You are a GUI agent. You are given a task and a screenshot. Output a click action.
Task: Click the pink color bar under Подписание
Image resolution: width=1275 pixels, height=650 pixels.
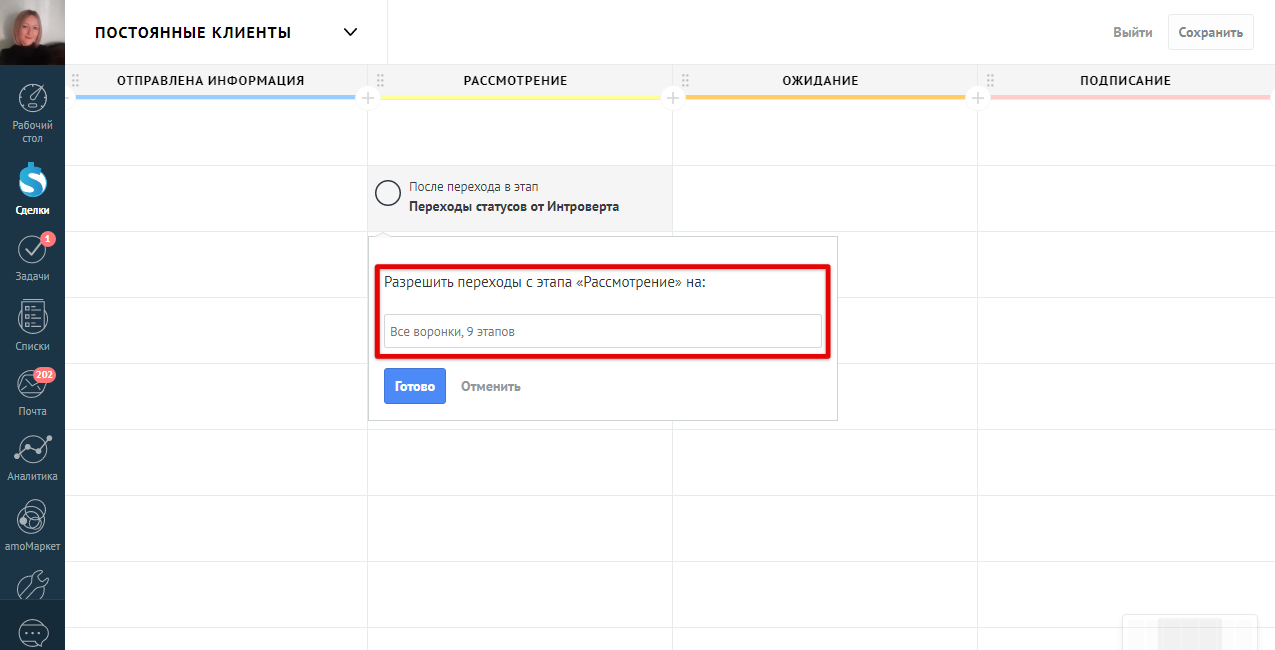(1130, 97)
